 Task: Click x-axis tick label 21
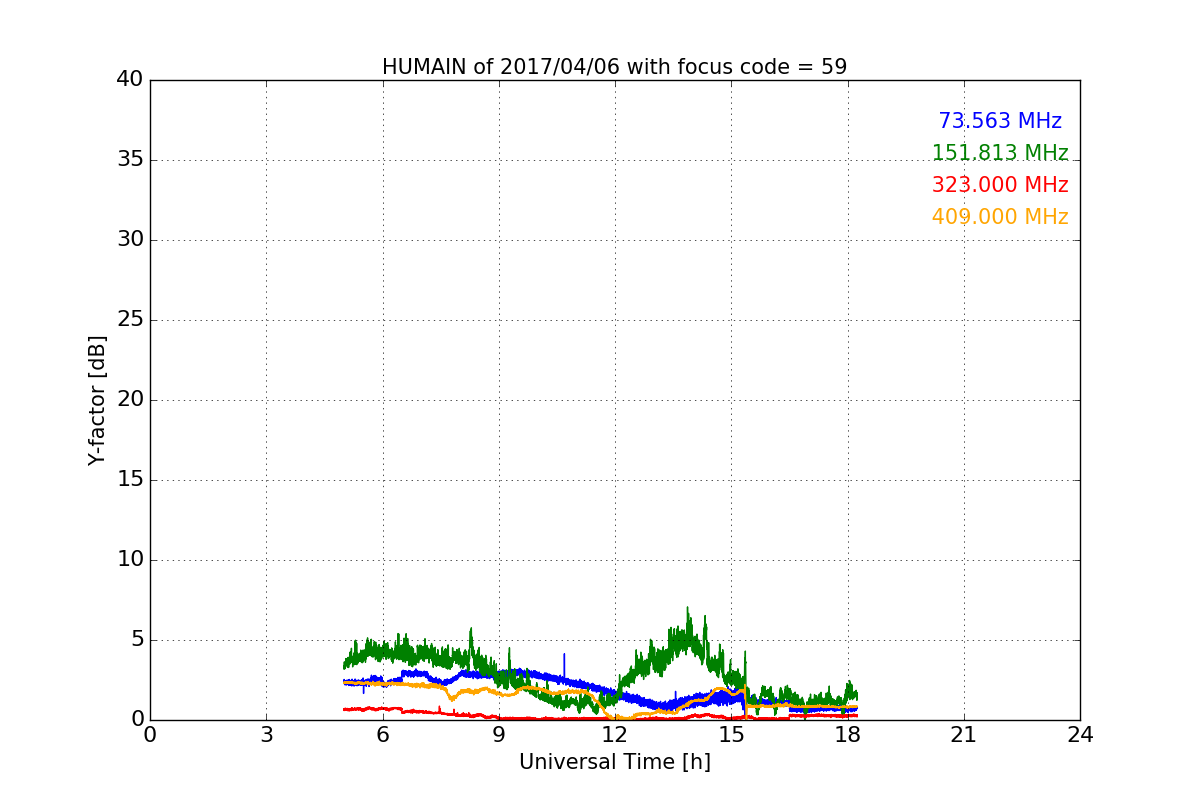[x=964, y=735]
